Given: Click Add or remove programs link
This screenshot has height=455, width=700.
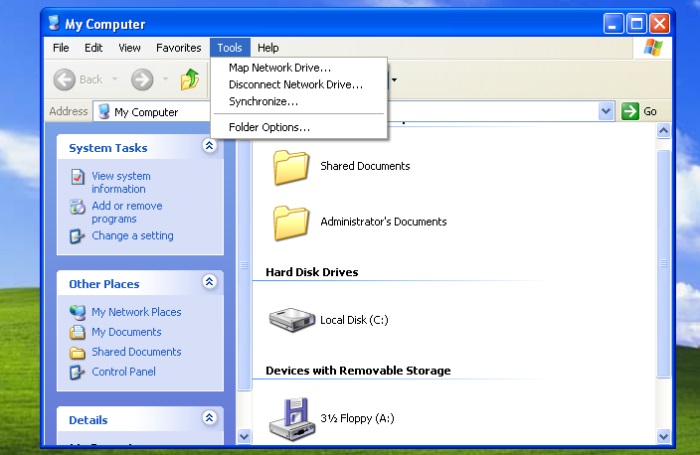Looking at the screenshot, I should pyautogui.click(x=127, y=212).
